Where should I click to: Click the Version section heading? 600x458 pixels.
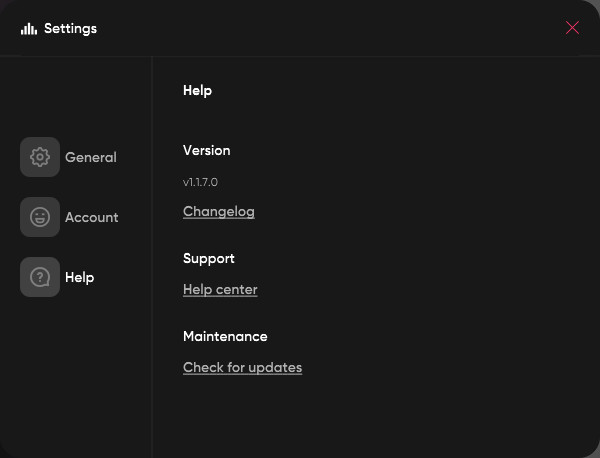click(x=206, y=150)
